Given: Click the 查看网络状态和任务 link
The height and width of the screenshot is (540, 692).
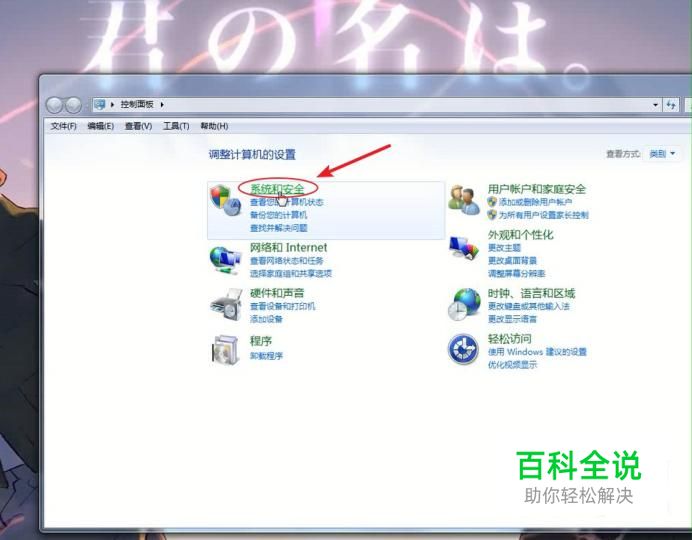Looking at the screenshot, I should tap(287, 261).
